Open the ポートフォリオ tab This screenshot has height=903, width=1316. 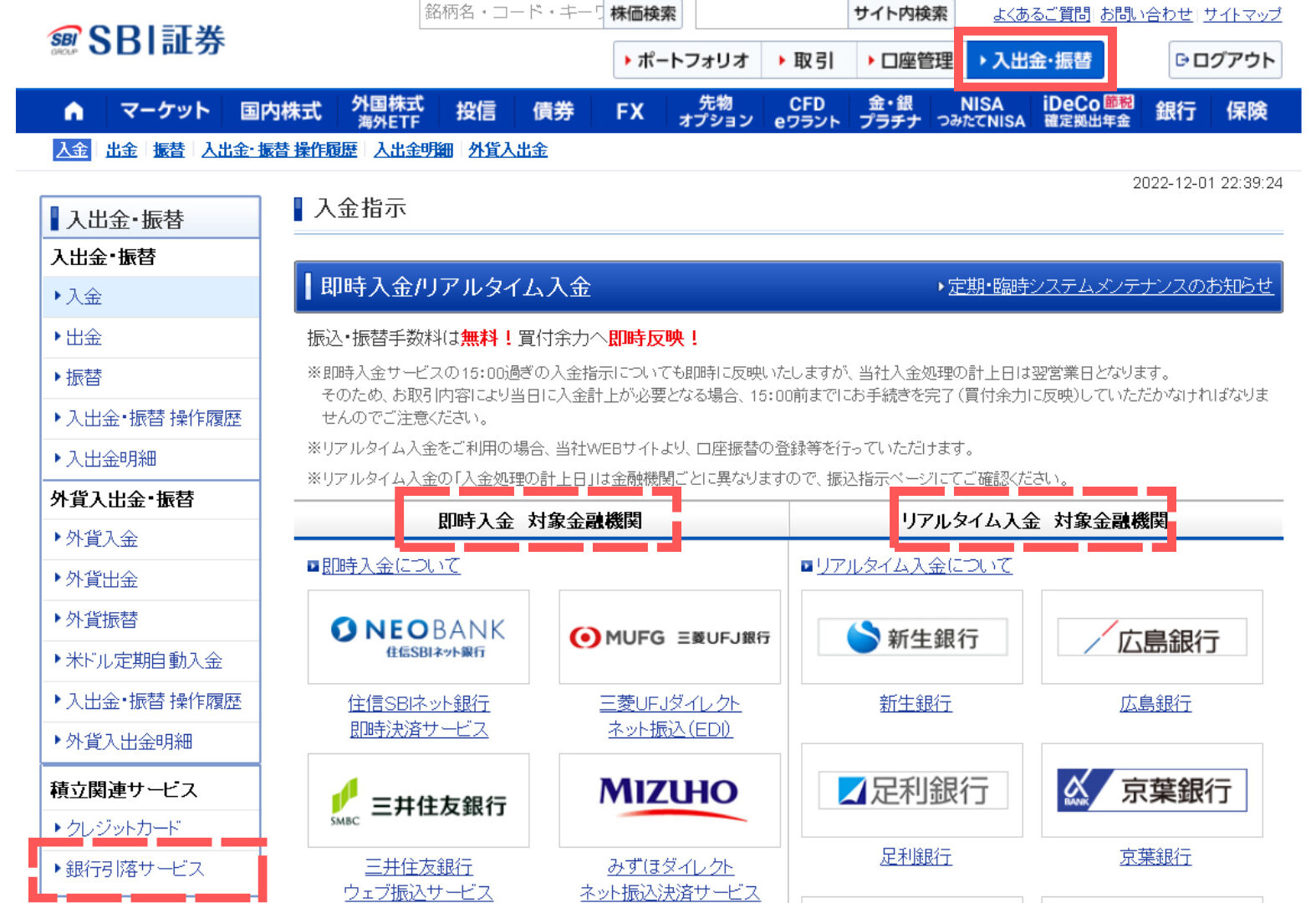point(687,60)
